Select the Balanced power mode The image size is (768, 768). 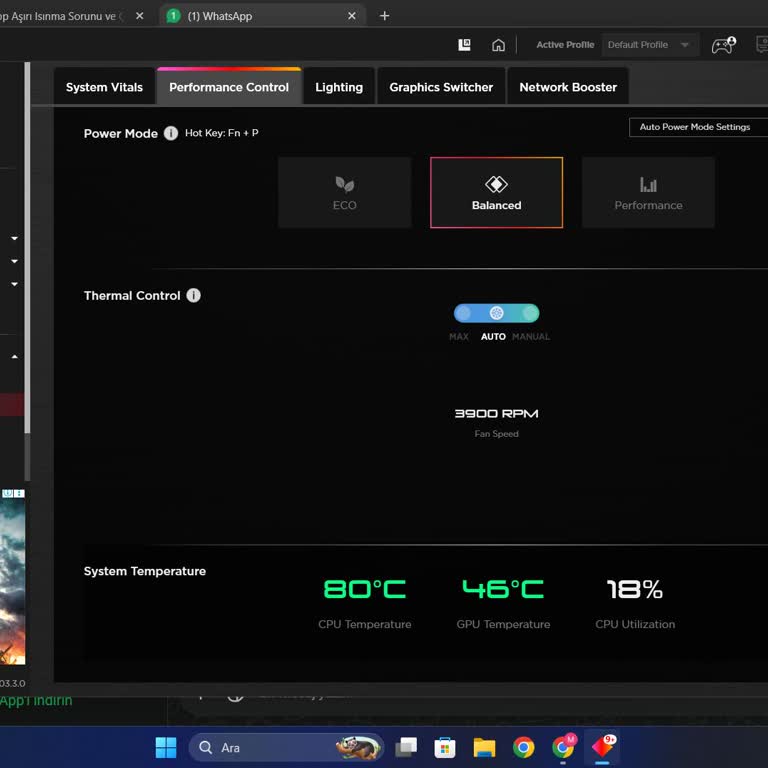tap(496, 192)
